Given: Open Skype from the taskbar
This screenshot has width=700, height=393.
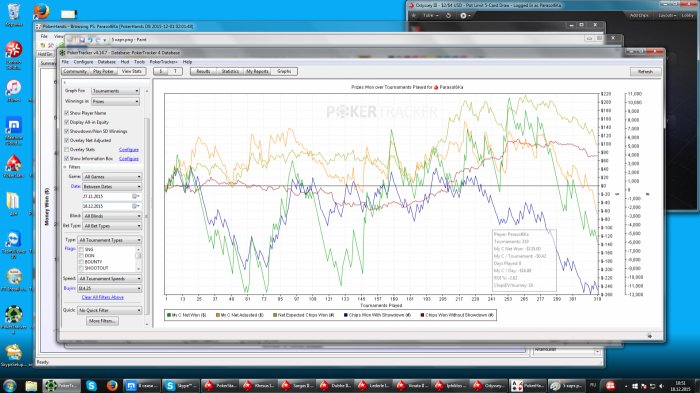Looking at the screenshot, I should (x=92, y=385).
